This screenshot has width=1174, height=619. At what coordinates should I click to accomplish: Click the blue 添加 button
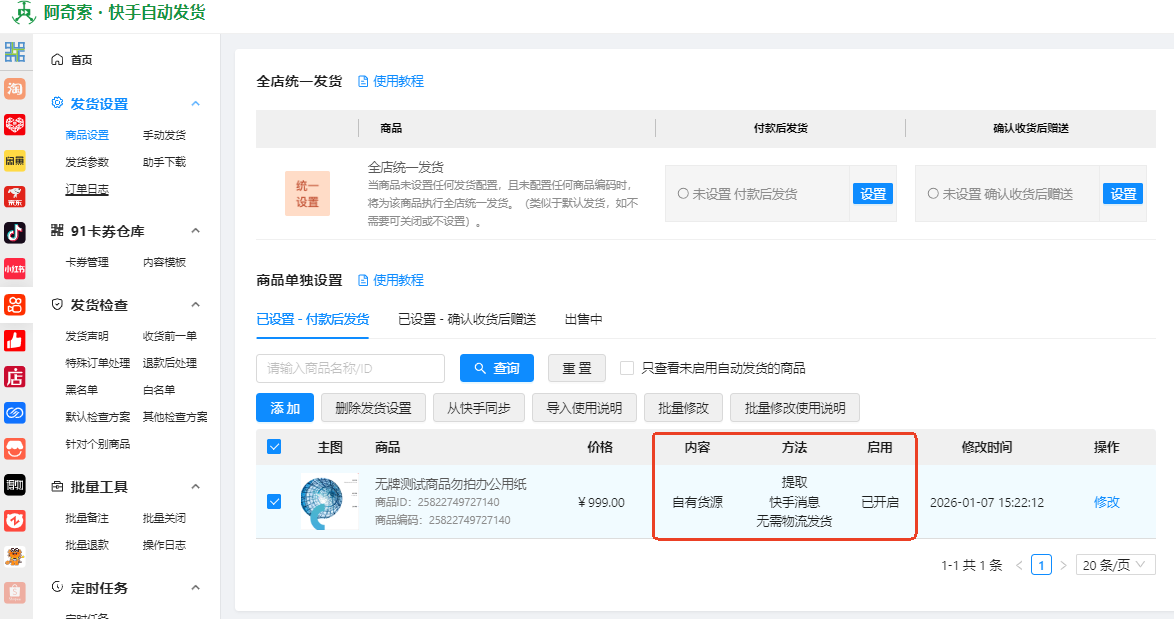tap(285, 408)
